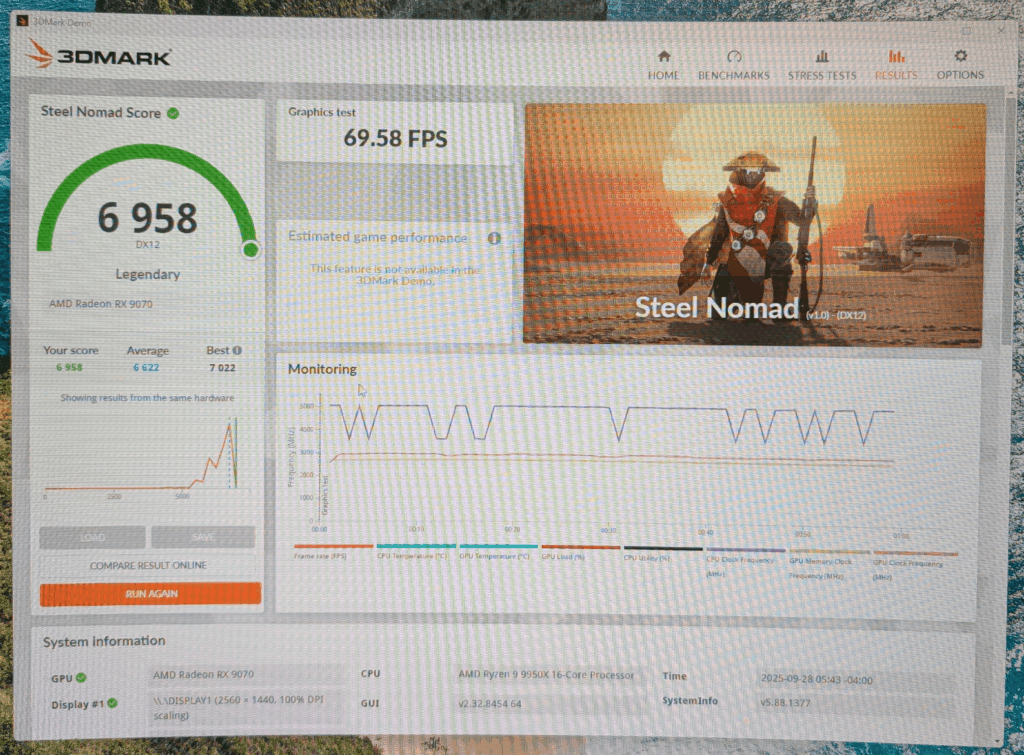This screenshot has width=1024, height=755.
Task: Click the System information heading
Action: coord(104,641)
